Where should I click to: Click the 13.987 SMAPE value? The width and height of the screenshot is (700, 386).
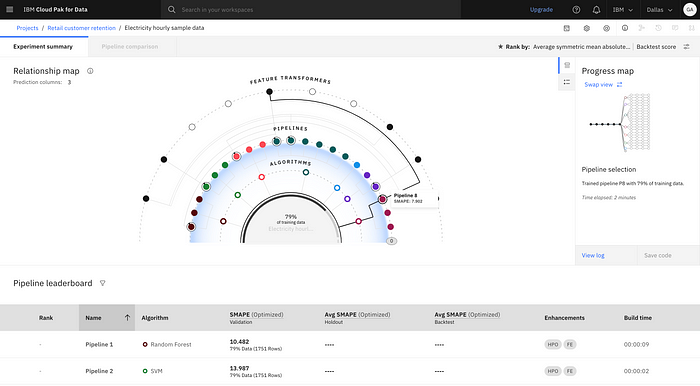click(239, 369)
